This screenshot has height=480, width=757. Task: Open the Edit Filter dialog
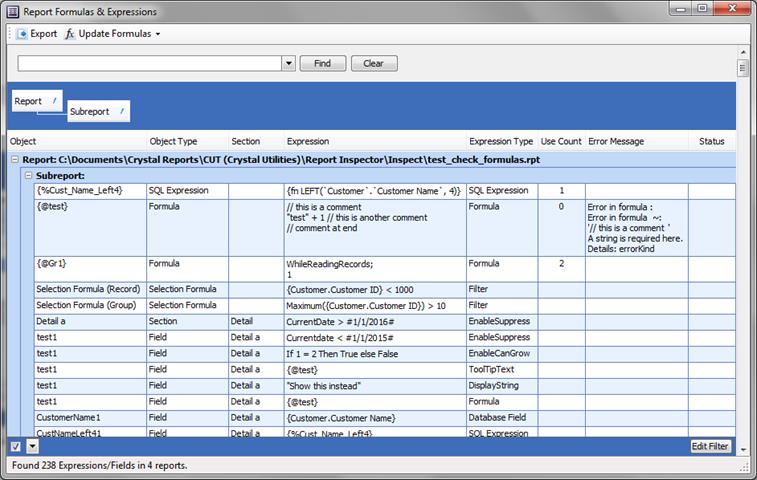click(x=710, y=446)
